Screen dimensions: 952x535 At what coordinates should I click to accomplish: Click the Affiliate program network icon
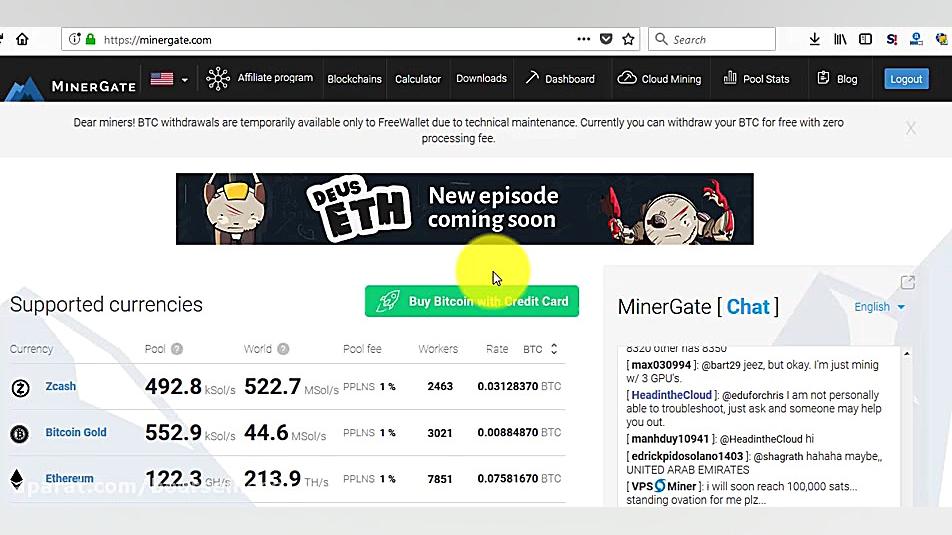click(x=217, y=79)
